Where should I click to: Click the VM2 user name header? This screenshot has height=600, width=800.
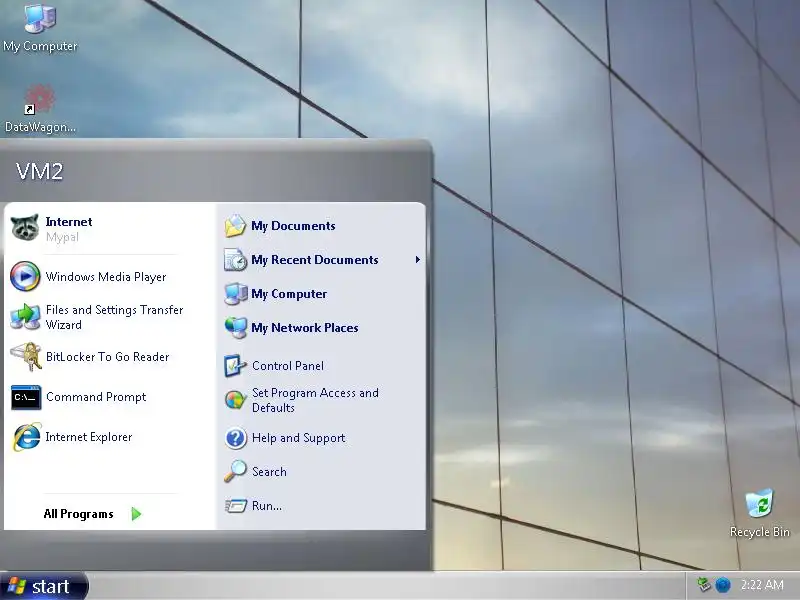coord(39,171)
